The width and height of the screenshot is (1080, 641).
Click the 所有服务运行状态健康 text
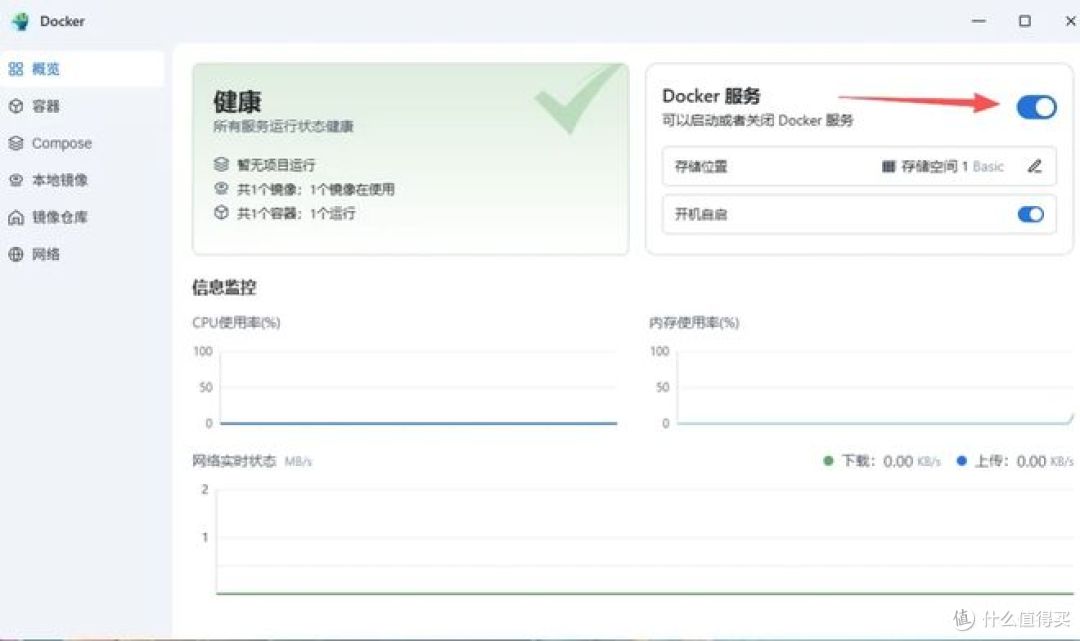point(283,127)
